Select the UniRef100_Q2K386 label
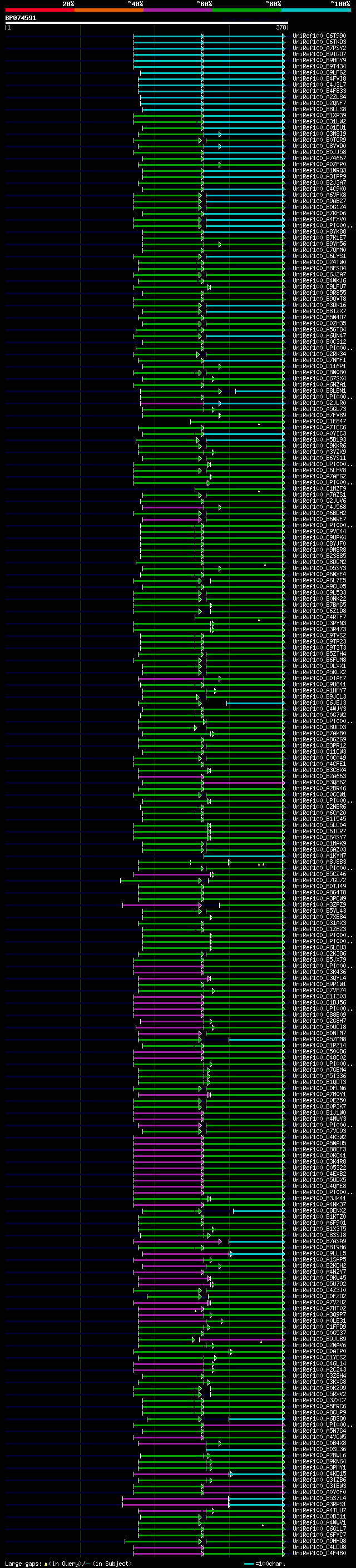 coord(319,953)
